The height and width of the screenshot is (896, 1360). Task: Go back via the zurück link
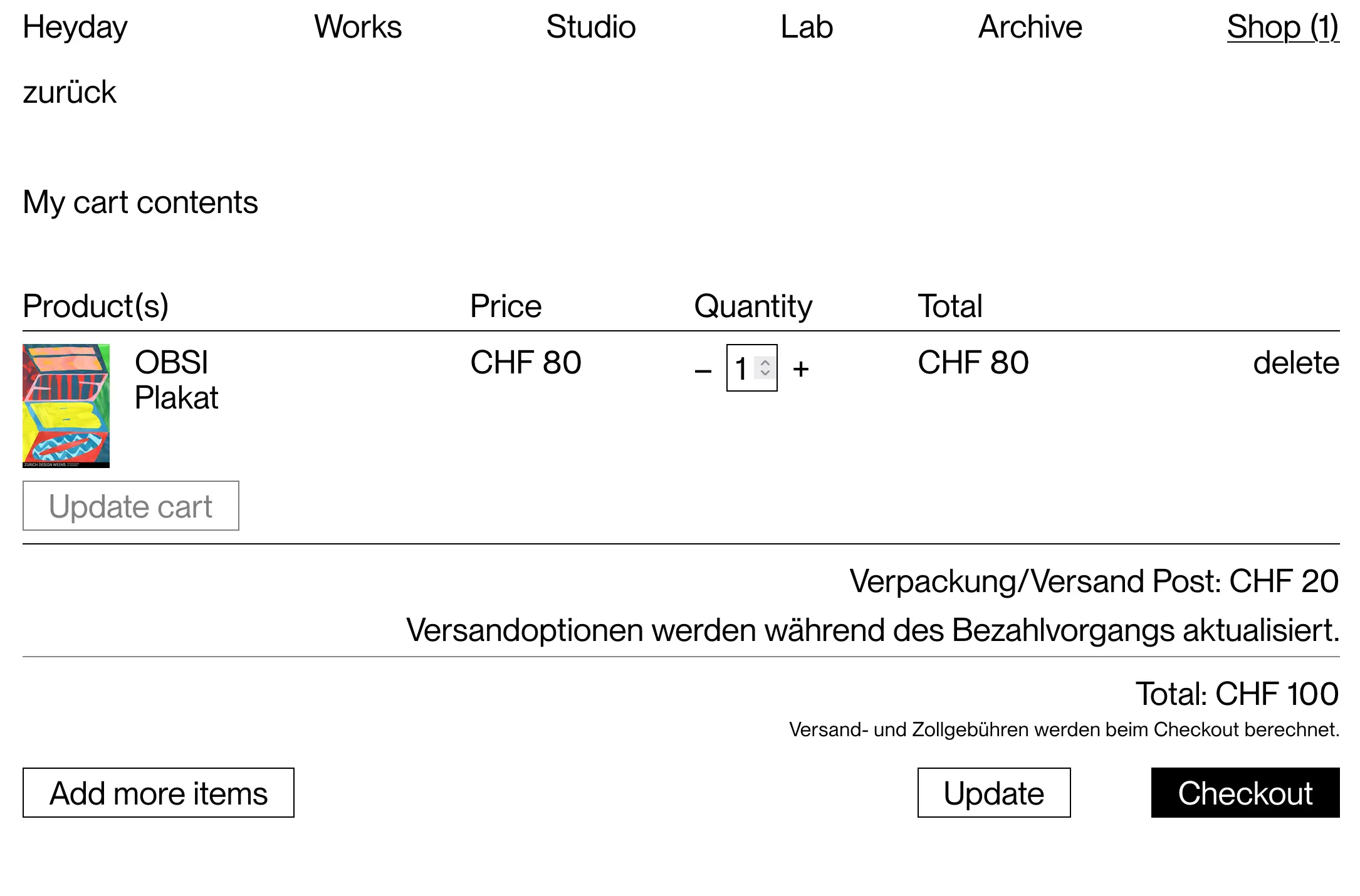coord(70,93)
